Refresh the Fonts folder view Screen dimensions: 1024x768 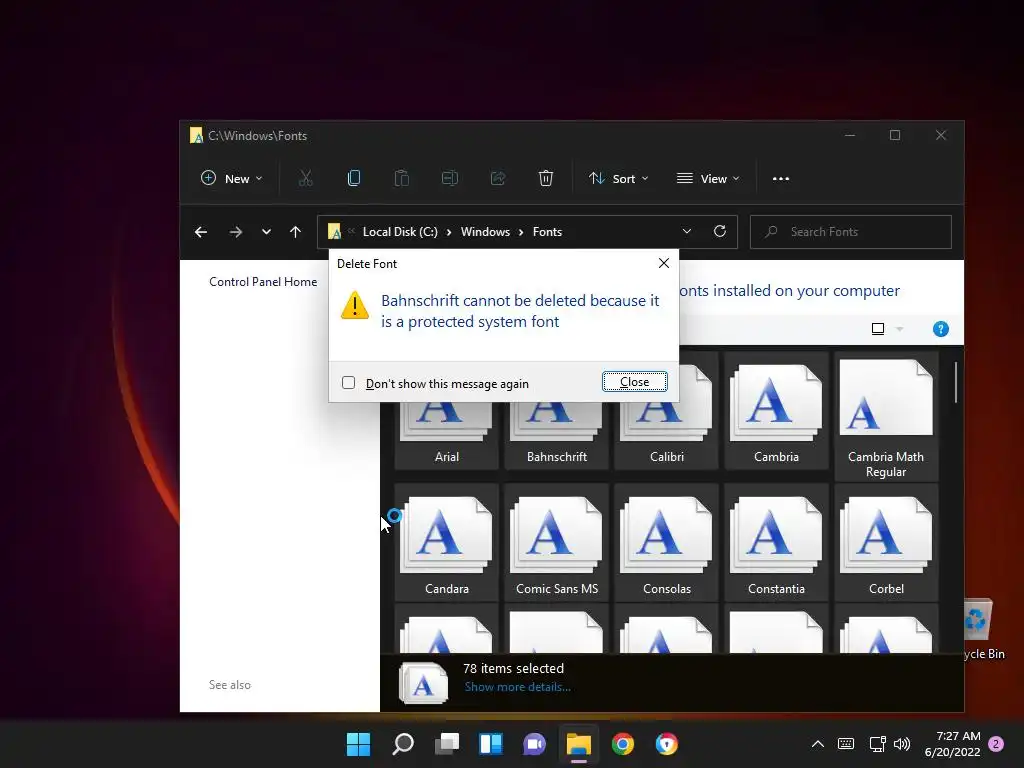tap(720, 231)
